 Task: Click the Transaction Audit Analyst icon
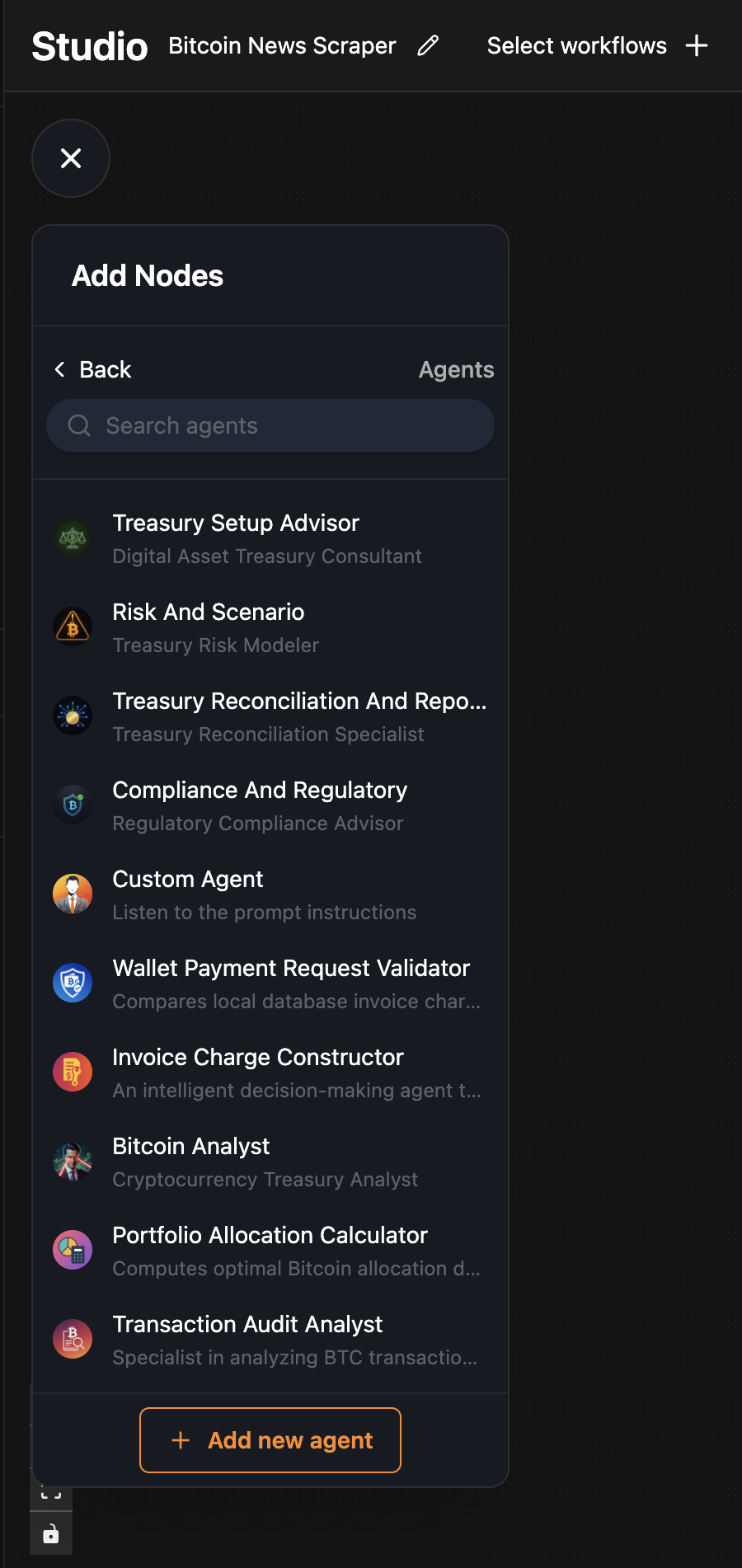tap(73, 1340)
